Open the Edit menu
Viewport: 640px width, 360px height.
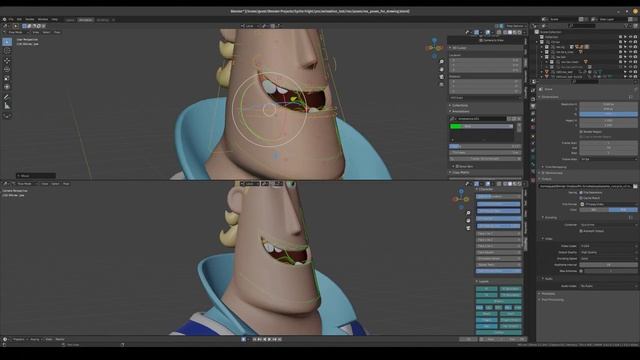[19, 19]
